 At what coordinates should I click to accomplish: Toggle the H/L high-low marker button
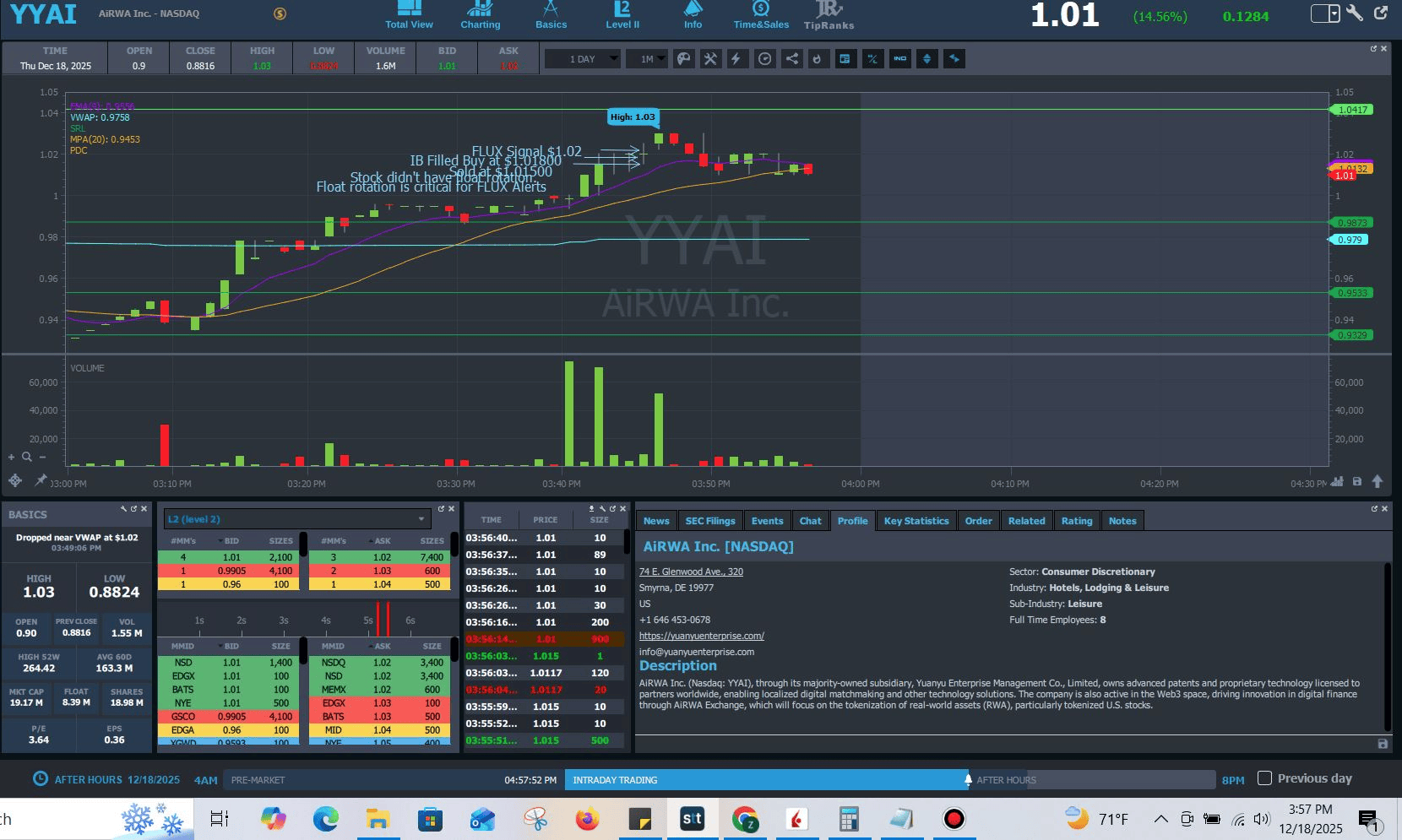tap(872, 59)
